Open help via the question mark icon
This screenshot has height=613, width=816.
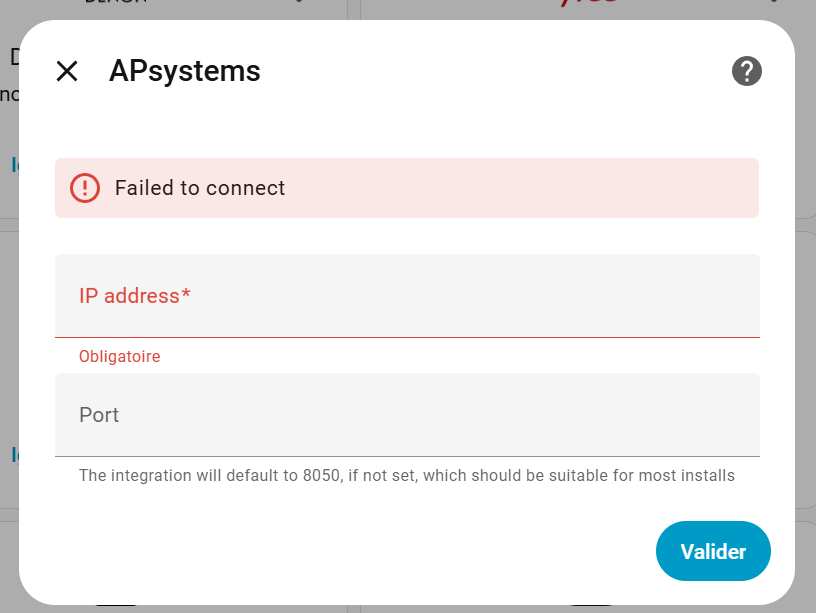click(x=747, y=71)
